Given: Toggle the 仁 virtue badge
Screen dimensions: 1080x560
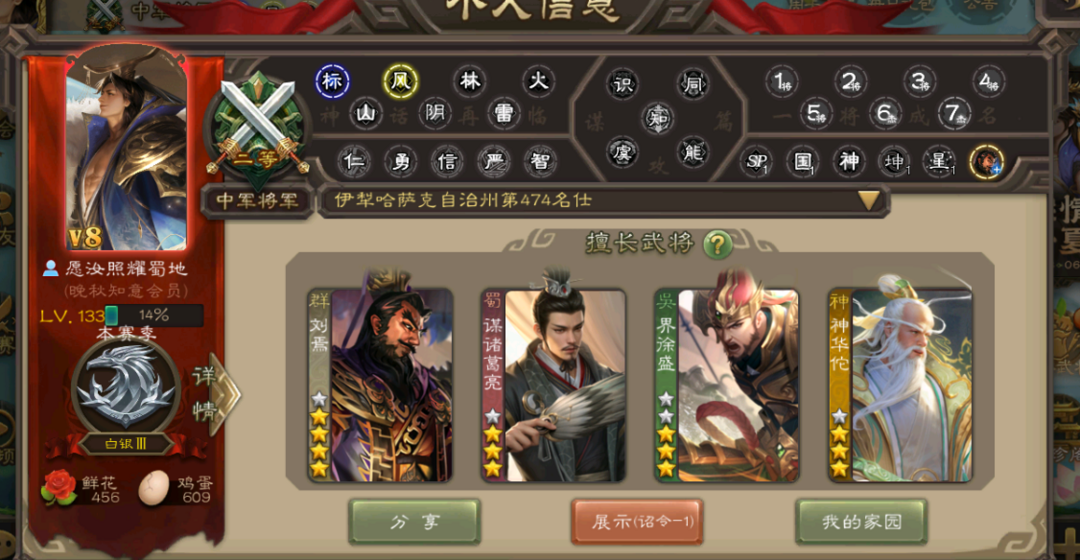Looking at the screenshot, I should click(x=355, y=161).
